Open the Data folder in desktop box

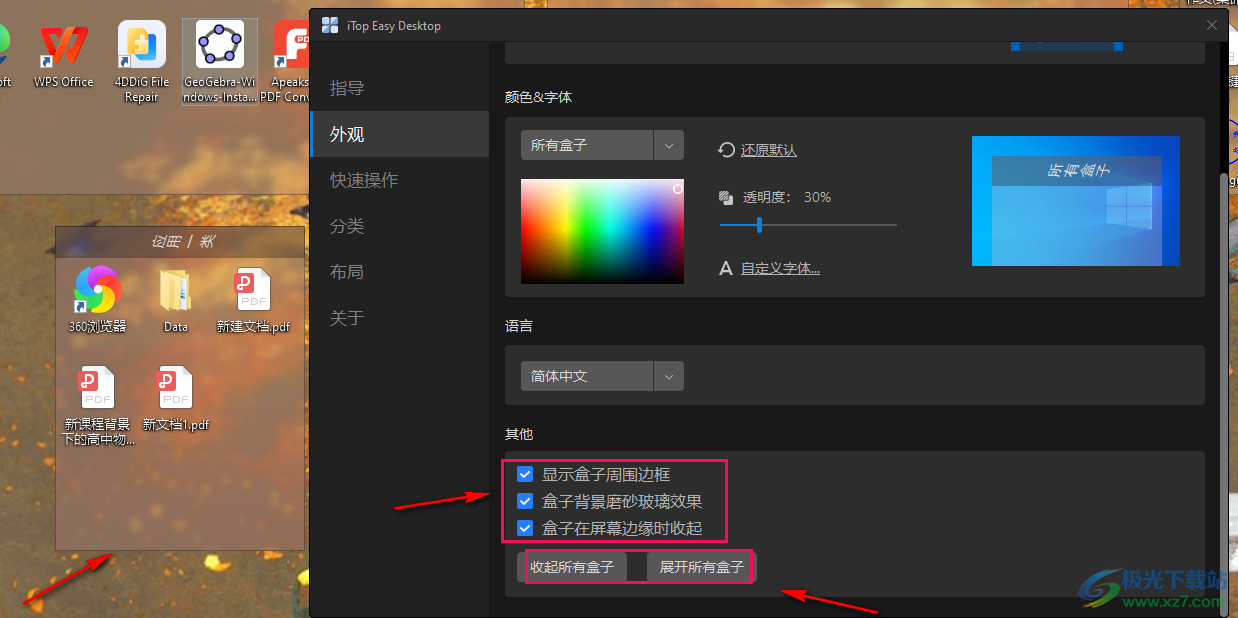point(175,299)
